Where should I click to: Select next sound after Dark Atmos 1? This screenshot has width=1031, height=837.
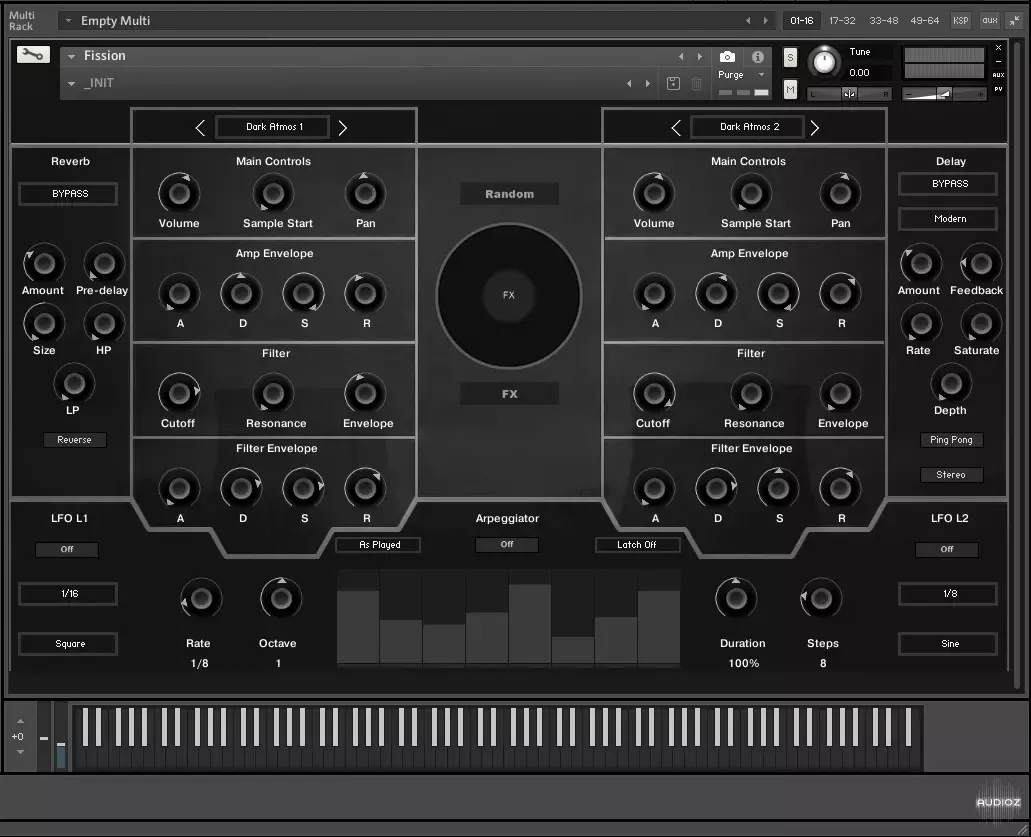343,127
